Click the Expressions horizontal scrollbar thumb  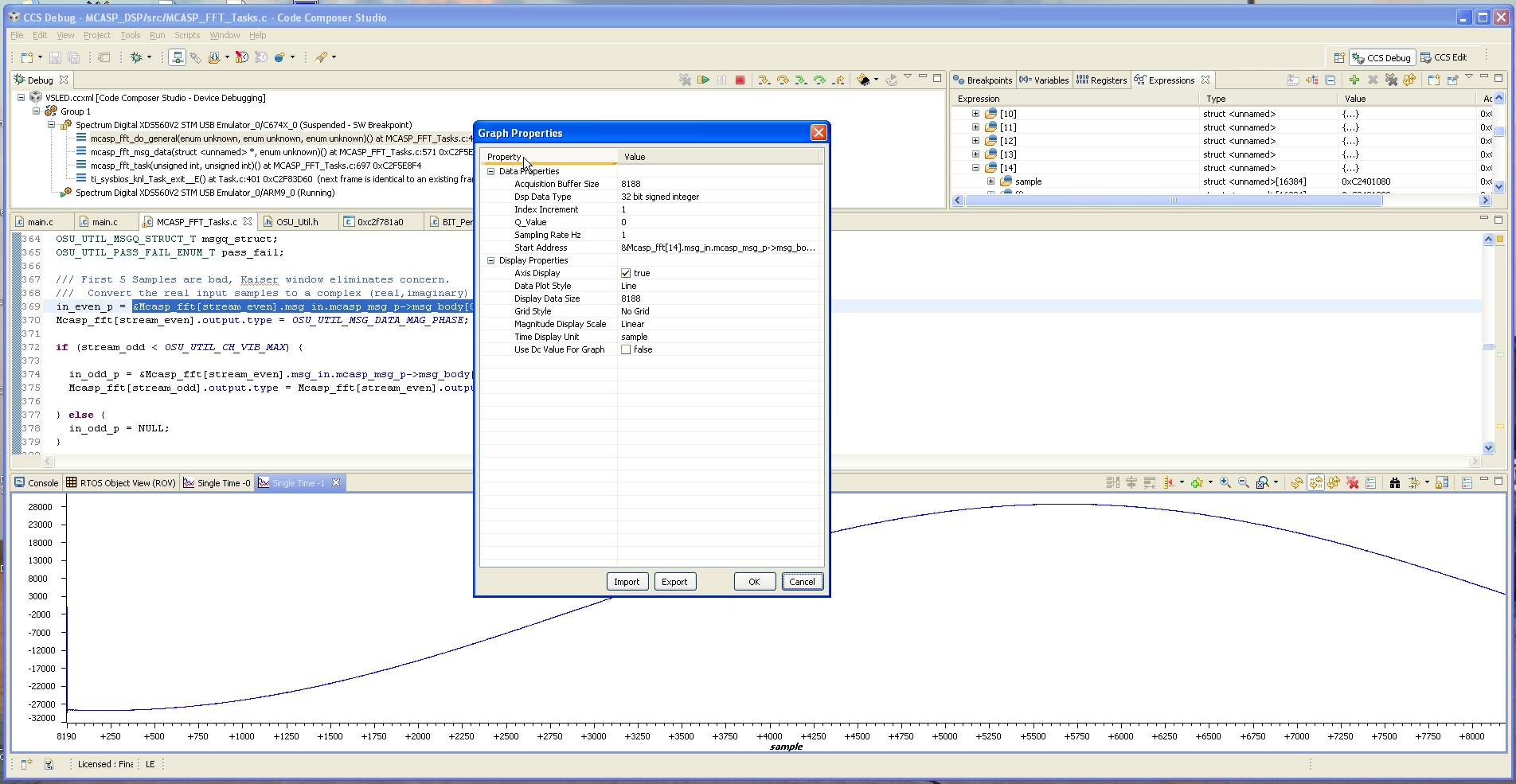[1174, 201]
